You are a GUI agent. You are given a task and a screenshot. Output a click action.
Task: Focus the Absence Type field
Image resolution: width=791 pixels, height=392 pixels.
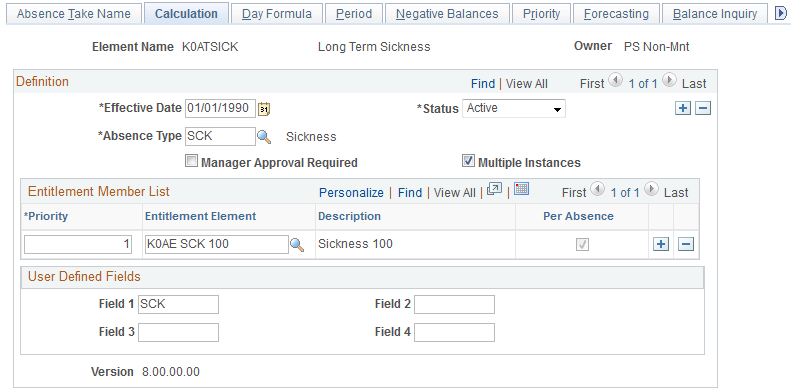(221, 136)
